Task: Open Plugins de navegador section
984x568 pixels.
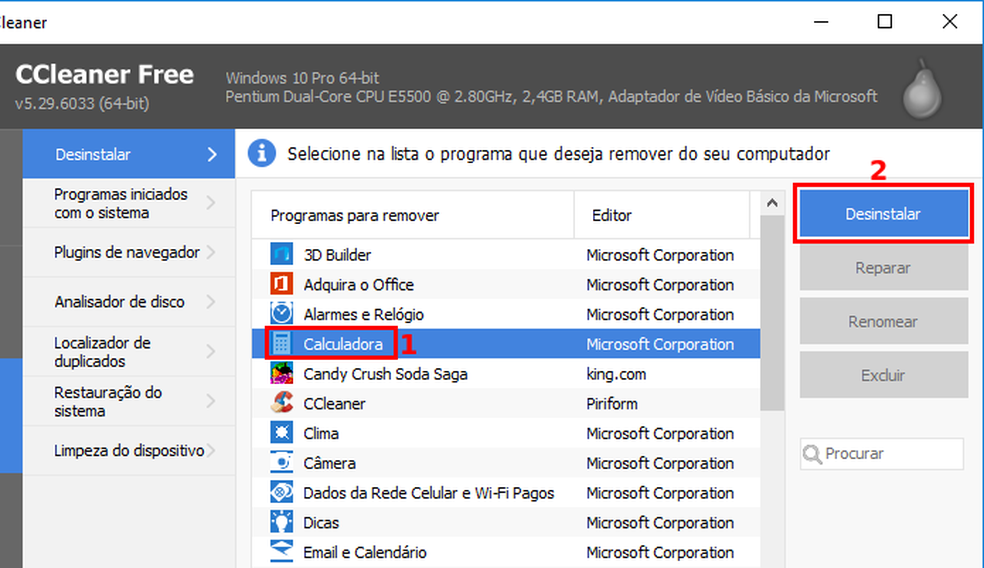Action: [x=129, y=252]
